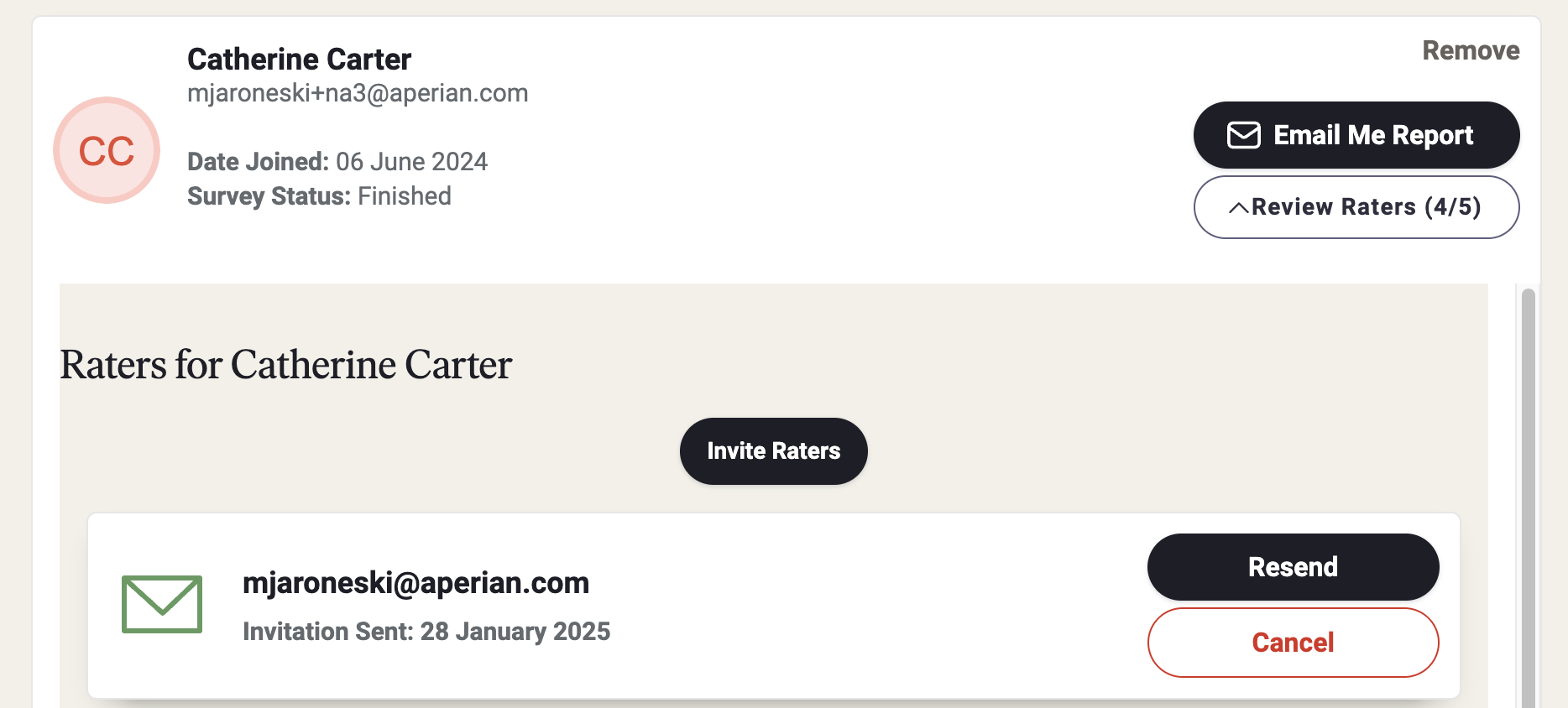Click the envelope icon in Email Me Report
This screenshot has width=1568, height=708.
pyautogui.click(x=1243, y=135)
